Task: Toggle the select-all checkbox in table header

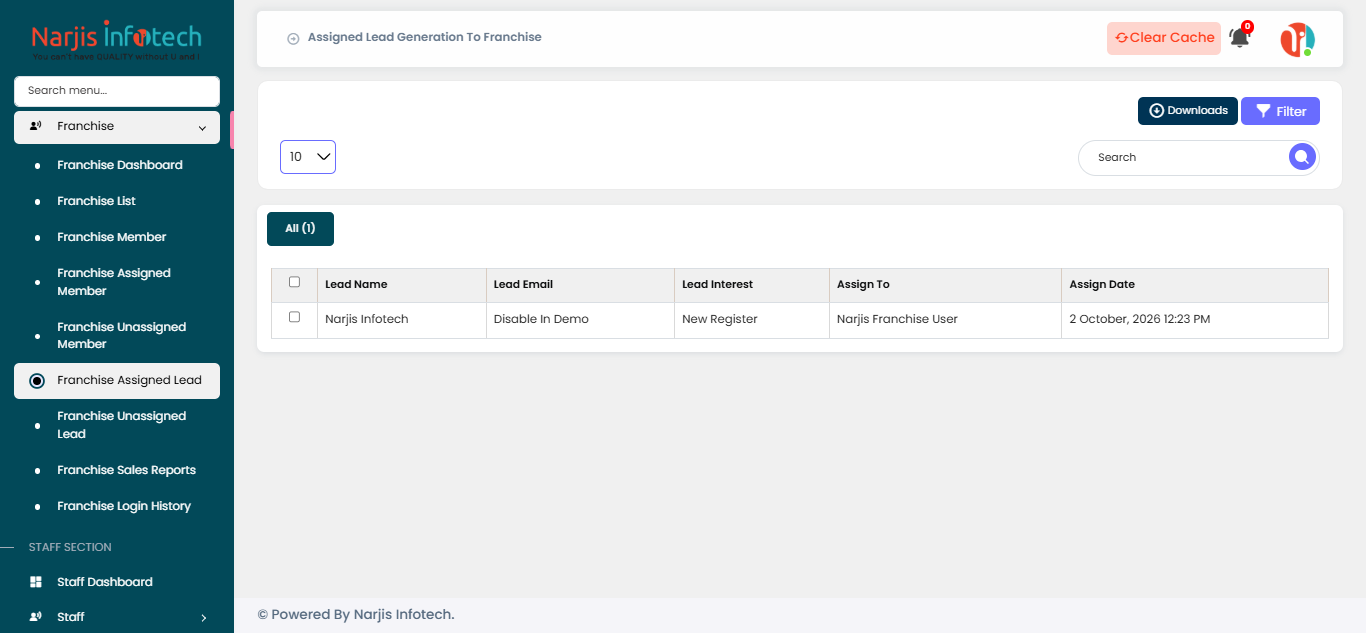Action: (x=294, y=282)
